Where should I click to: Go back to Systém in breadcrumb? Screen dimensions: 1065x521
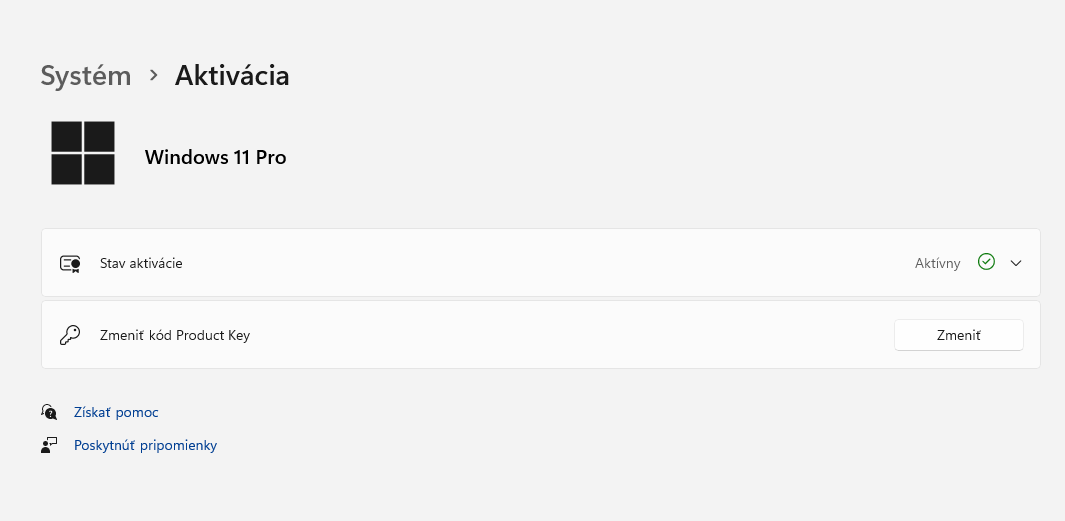(86, 75)
